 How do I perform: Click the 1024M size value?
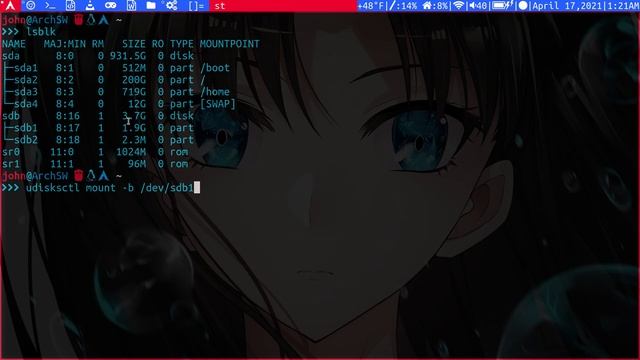click(x=131, y=152)
